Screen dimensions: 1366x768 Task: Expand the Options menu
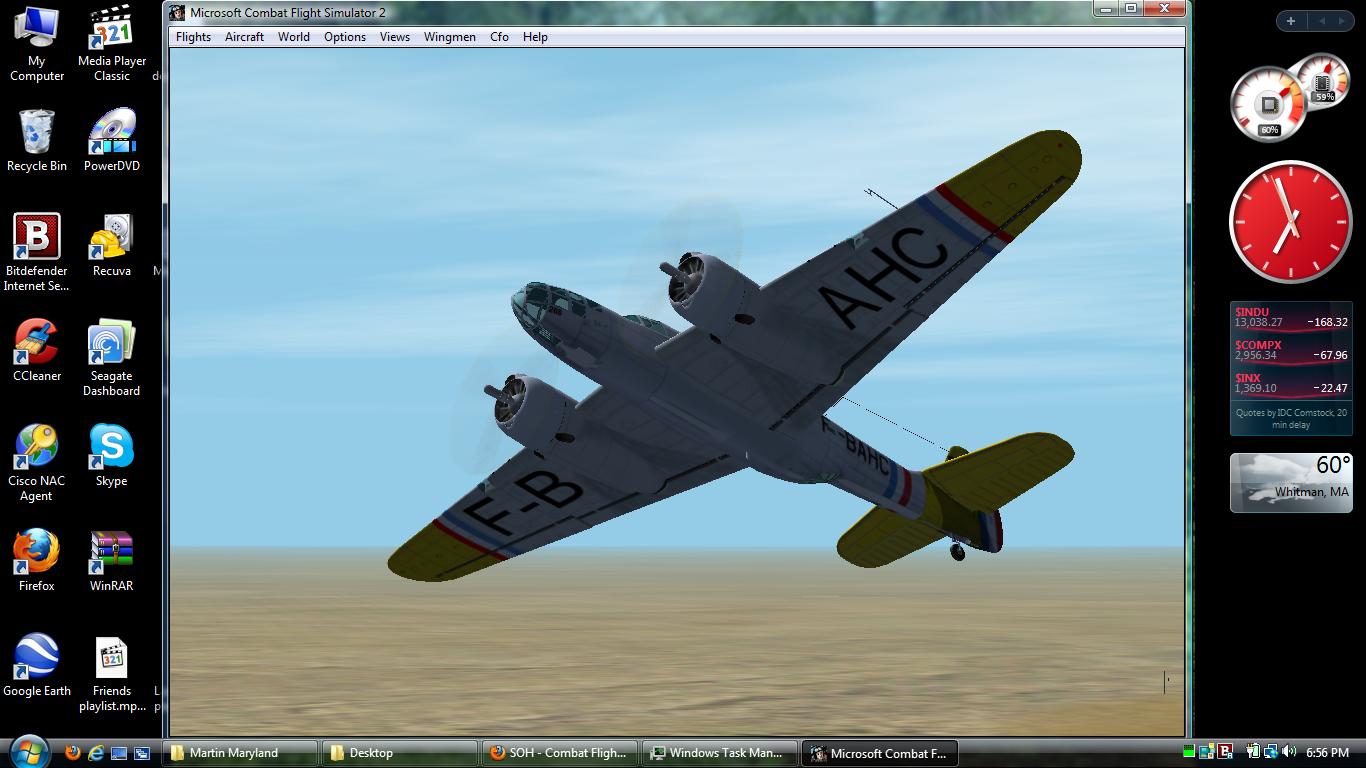pyautogui.click(x=344, y=37)
